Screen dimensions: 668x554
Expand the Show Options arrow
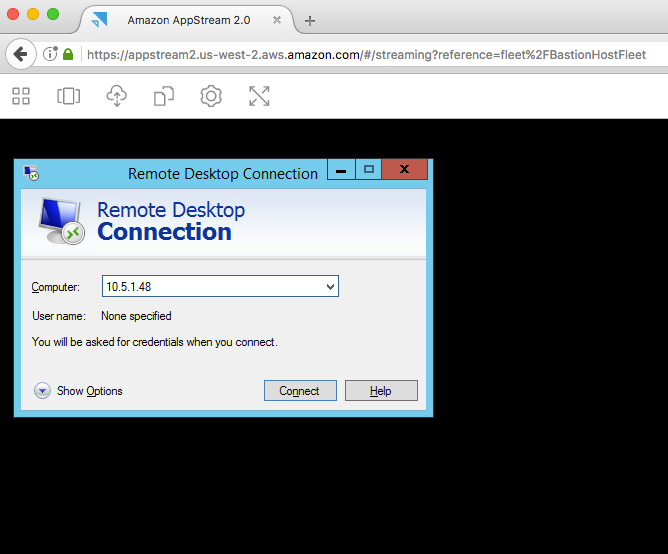click(x=42, y=390)
